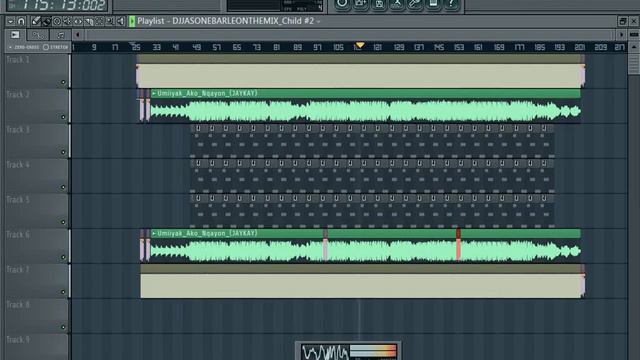Select the Track 9 label
This screenshot has height=360, width=640.
(18, 340)
